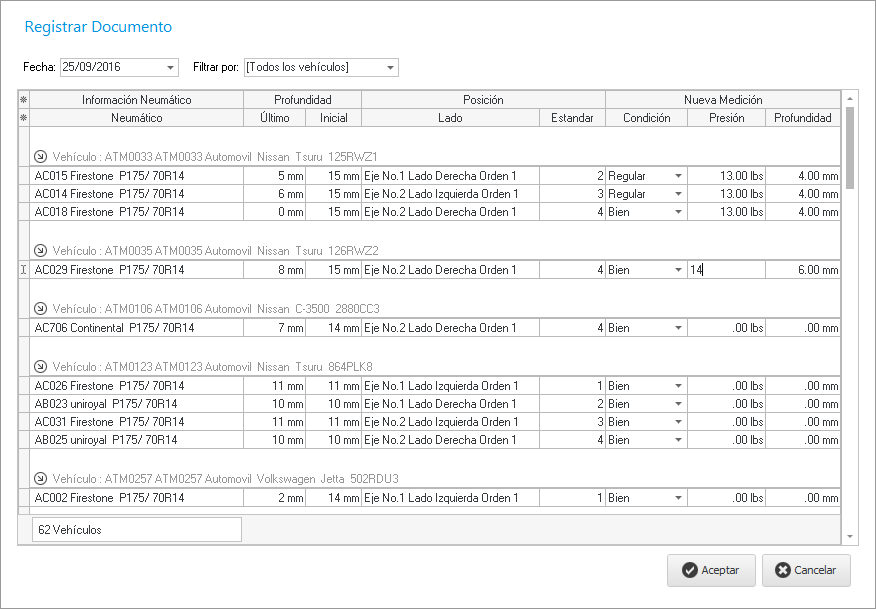The height and width of the screenshot is (609, 876).
Task: Expand Condición dropdown for AC706 Continental
Action: pyautogui.click(x=678, y=328)
